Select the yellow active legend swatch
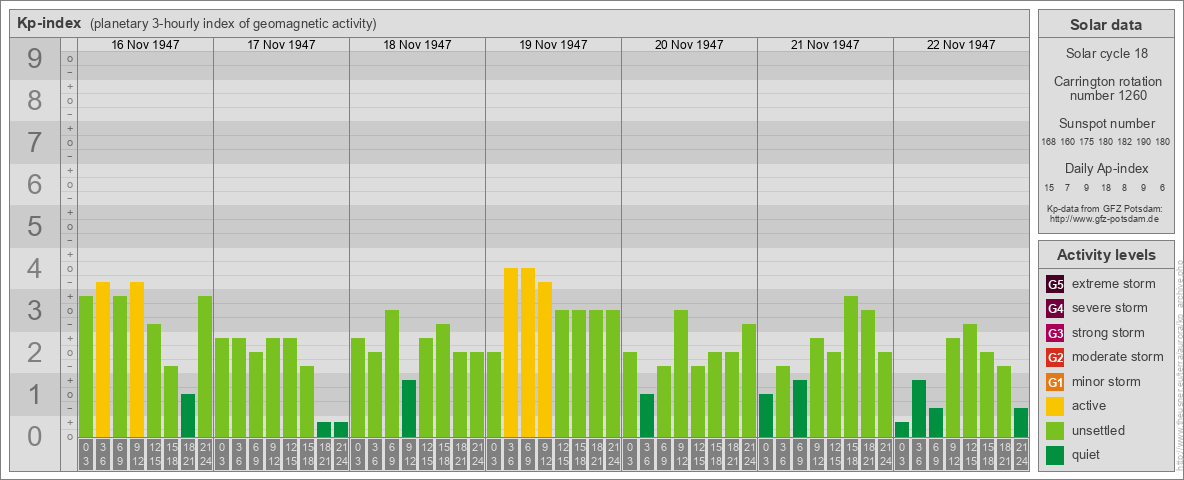This screenshot has height=480, width=1184. 1055,406
